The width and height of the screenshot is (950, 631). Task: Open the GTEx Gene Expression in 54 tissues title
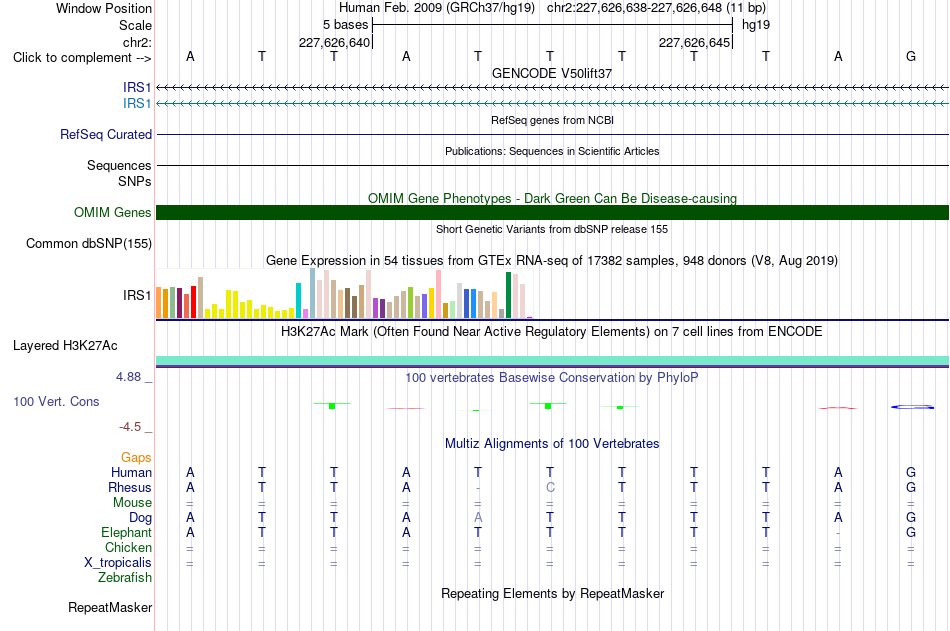[552, 261]
